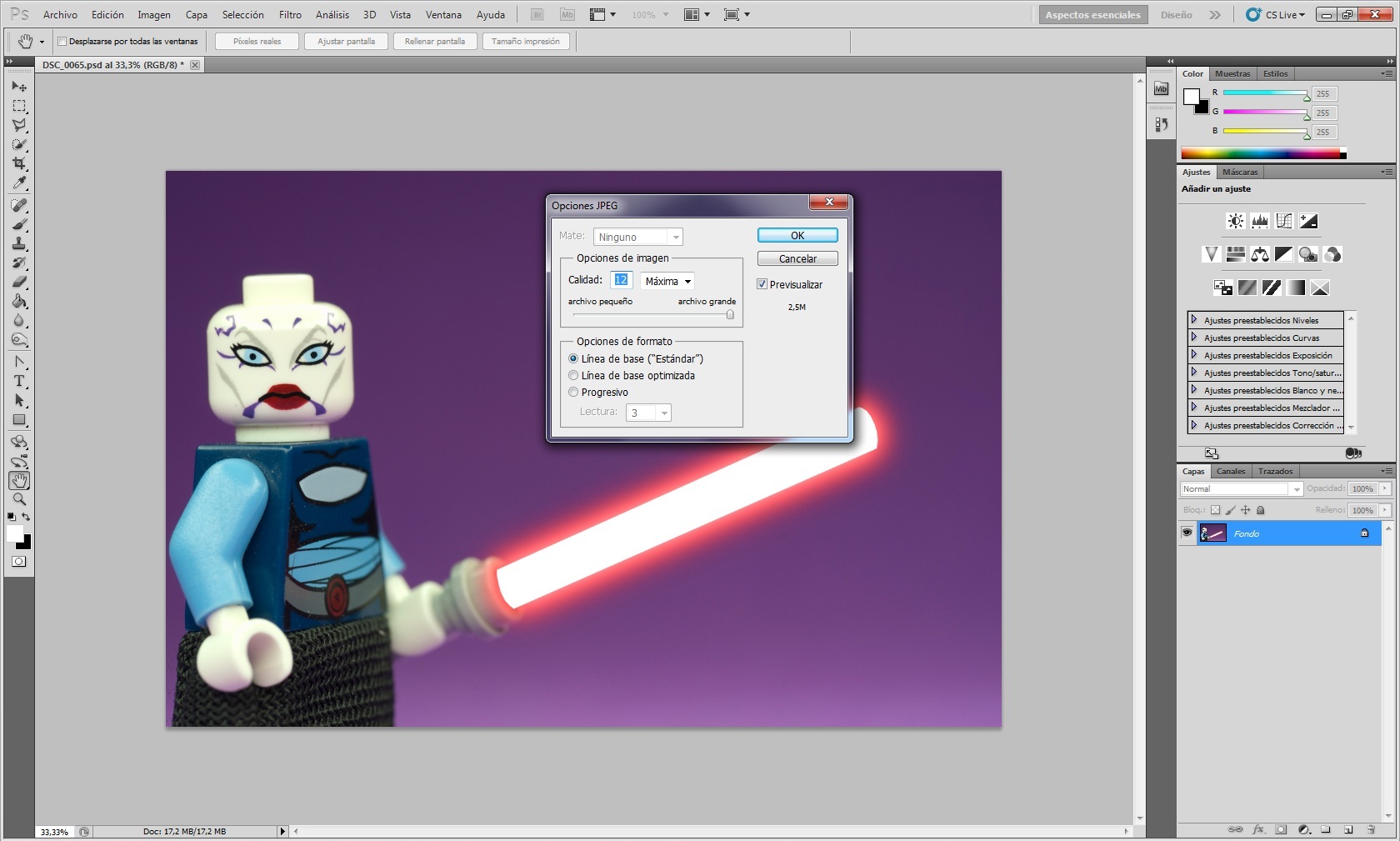The width and height of the screenshot is (1400, 841).
Task: Select Línea de base optimizada option
Action: [x=573, y=376]
